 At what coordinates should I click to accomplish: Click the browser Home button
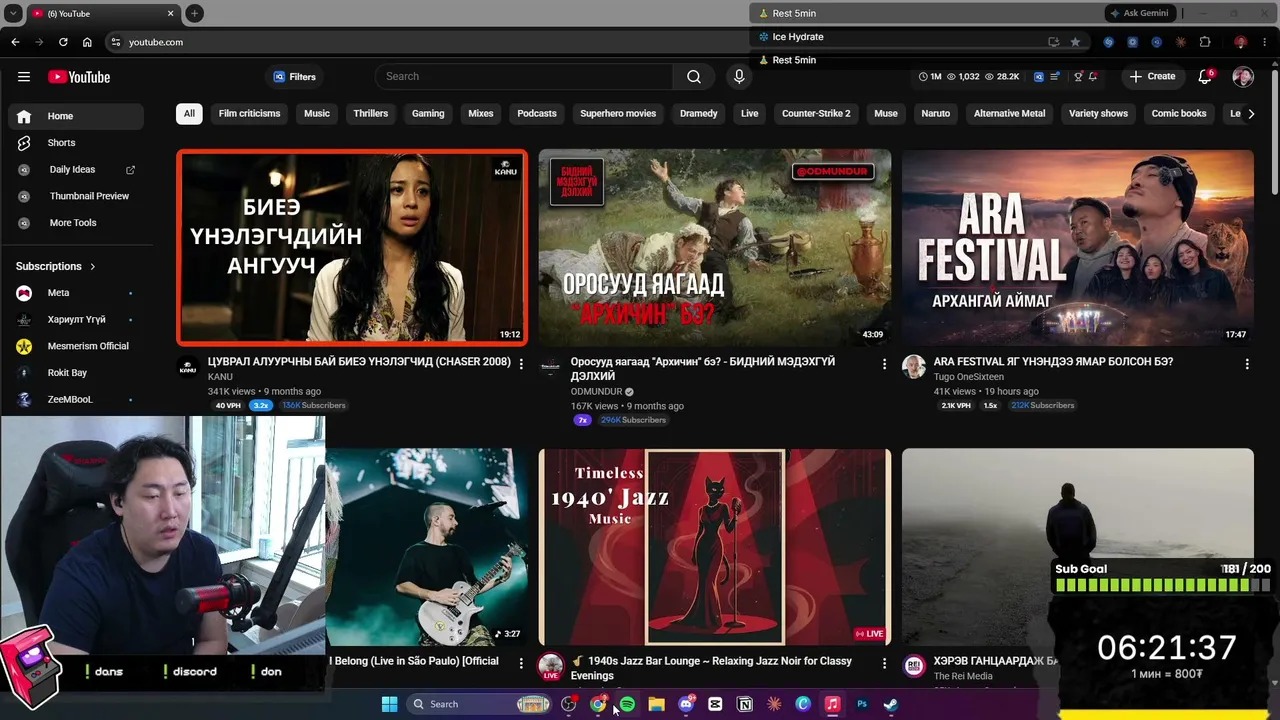tap(87, 42)
